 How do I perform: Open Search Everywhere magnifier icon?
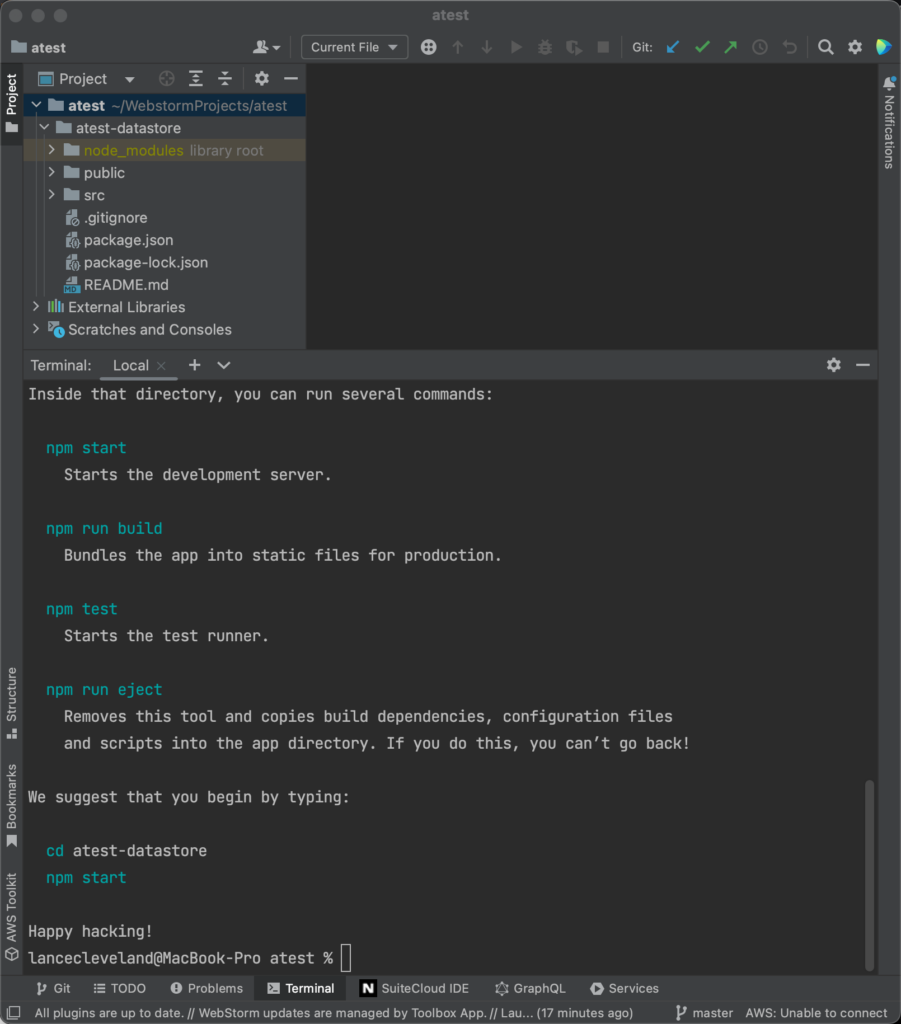pos(826,47)
